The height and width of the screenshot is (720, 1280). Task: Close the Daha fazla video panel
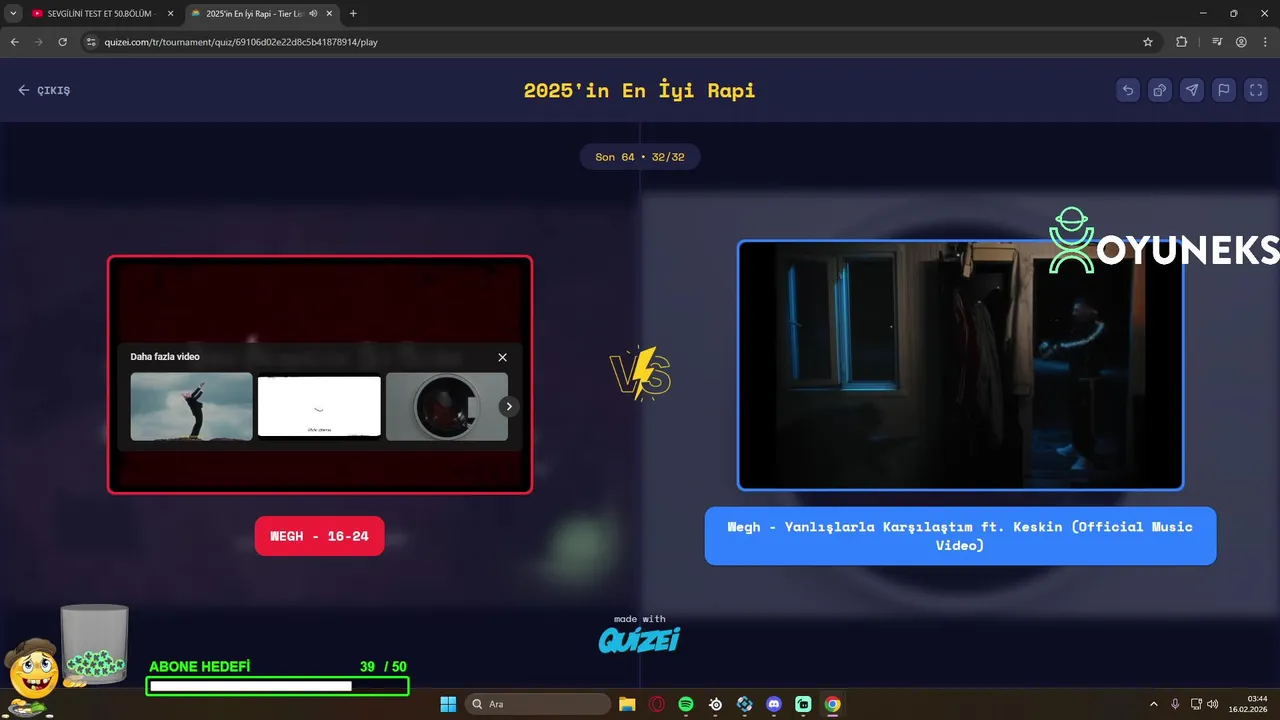(x=502, y=357)
